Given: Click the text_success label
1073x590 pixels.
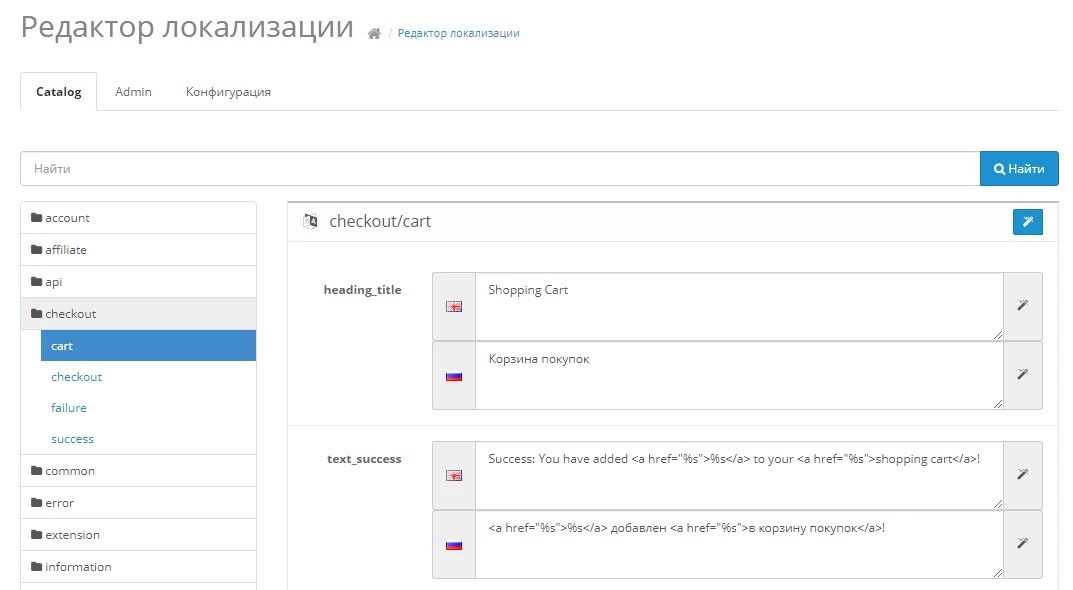Looking at the screenshot, I should (x=364, y=459).
